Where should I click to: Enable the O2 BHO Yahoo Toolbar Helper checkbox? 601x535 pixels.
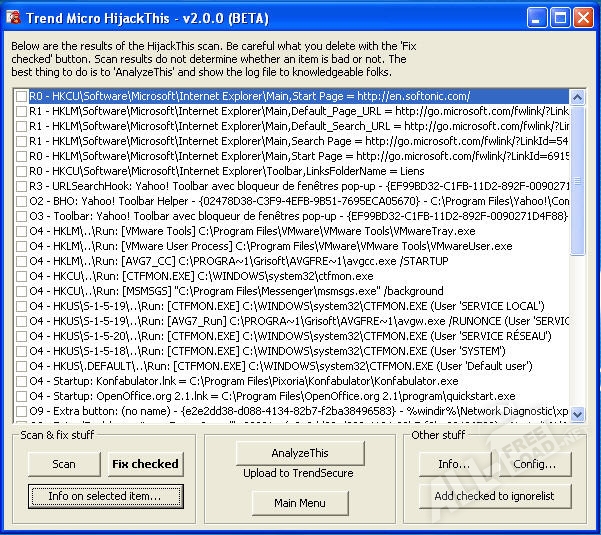pos(21,201)
